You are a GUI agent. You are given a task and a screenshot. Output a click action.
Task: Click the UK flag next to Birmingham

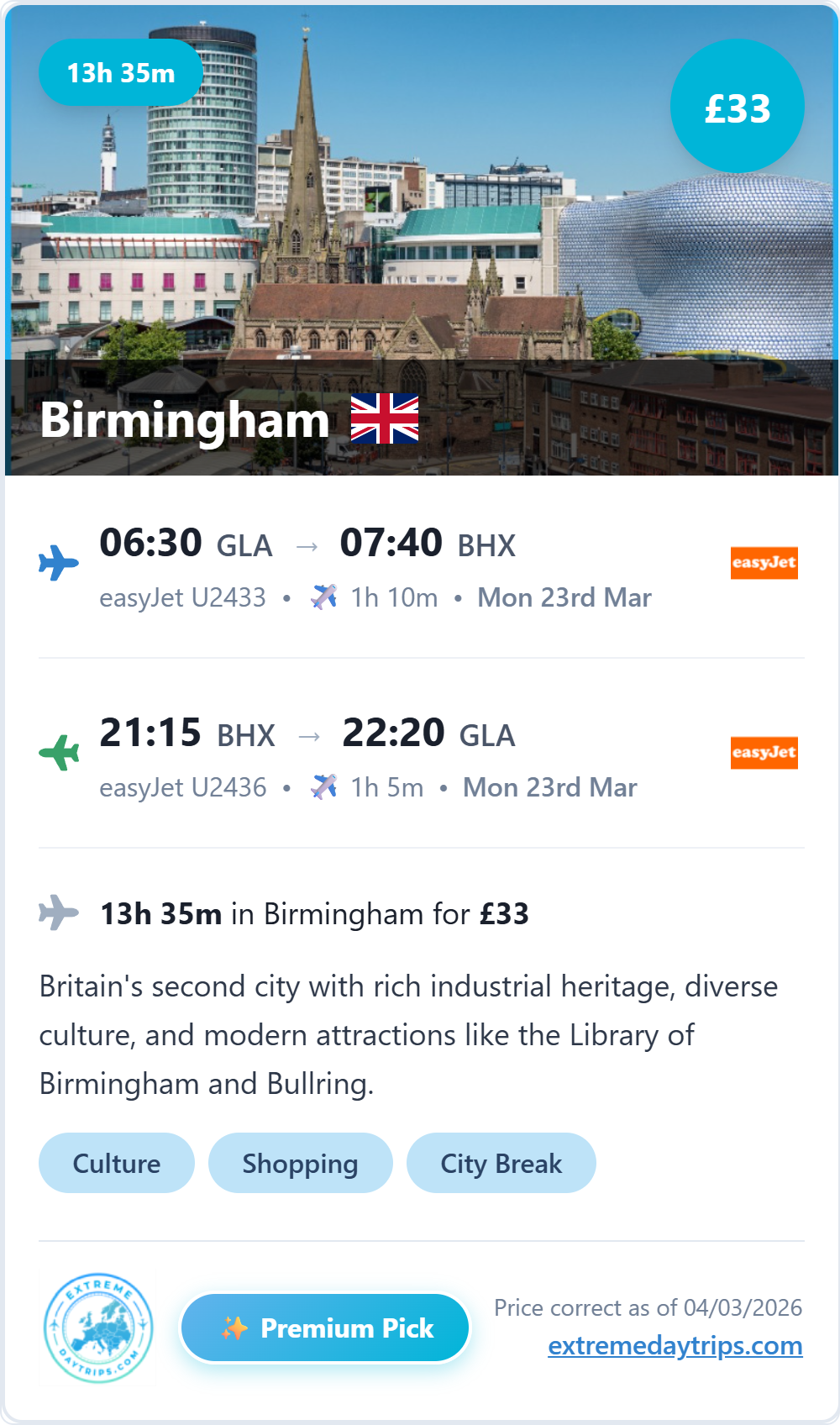(384, 418)
